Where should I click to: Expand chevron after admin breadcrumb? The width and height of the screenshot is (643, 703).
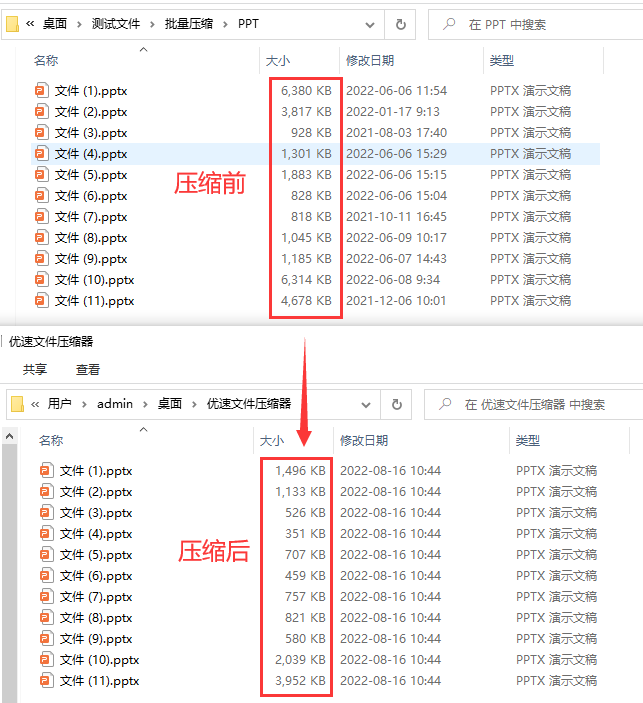(145, 404)
